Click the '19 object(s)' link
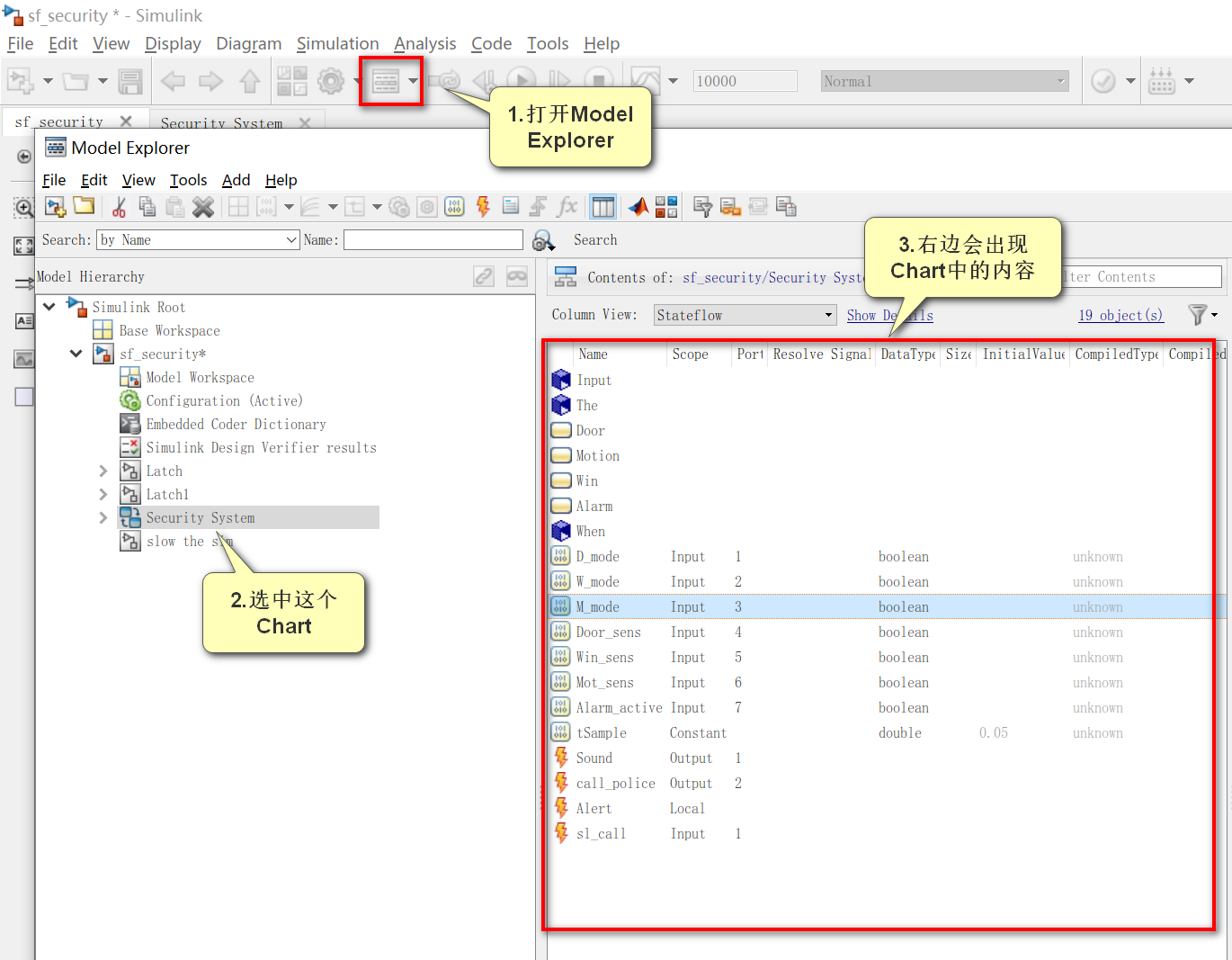Viewport: 1232px width, 960px height. coord(1120,315)
